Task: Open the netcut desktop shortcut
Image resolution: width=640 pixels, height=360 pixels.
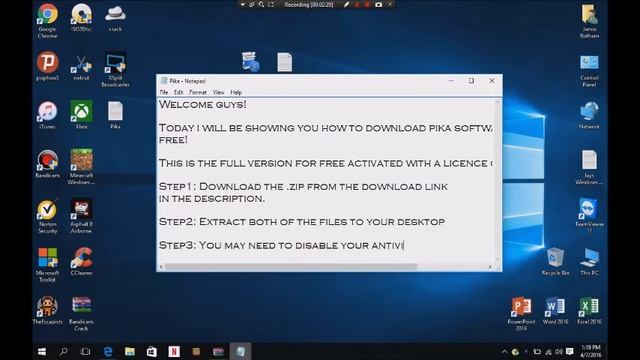Action: [x=81, y=66]
